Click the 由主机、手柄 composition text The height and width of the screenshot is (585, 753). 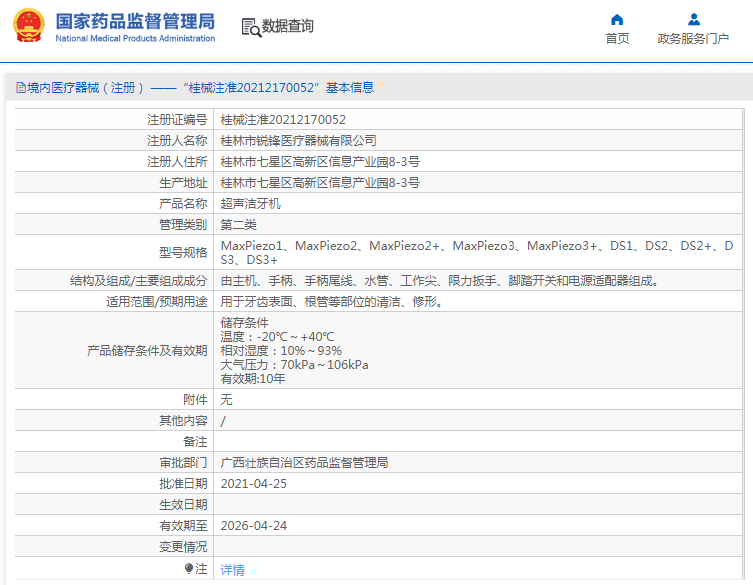tap(439, 280)
